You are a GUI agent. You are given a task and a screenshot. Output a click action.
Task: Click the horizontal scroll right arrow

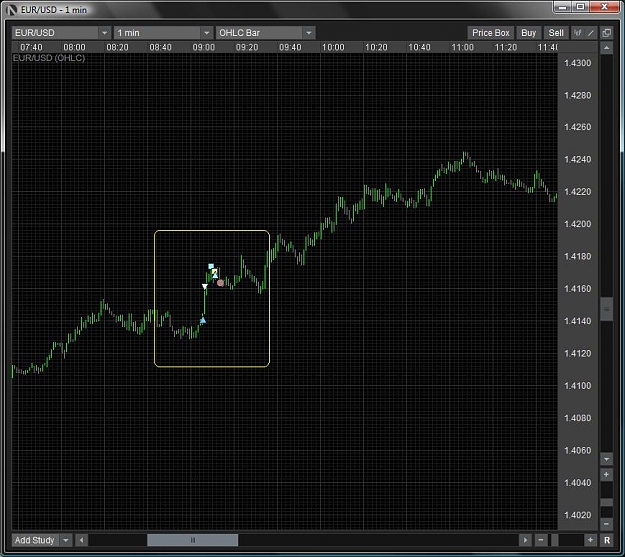(x=525, y=540)
